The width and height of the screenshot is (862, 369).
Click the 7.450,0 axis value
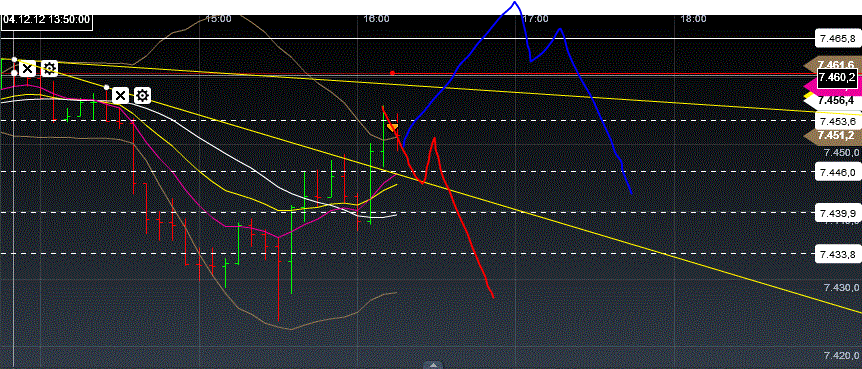841,152
